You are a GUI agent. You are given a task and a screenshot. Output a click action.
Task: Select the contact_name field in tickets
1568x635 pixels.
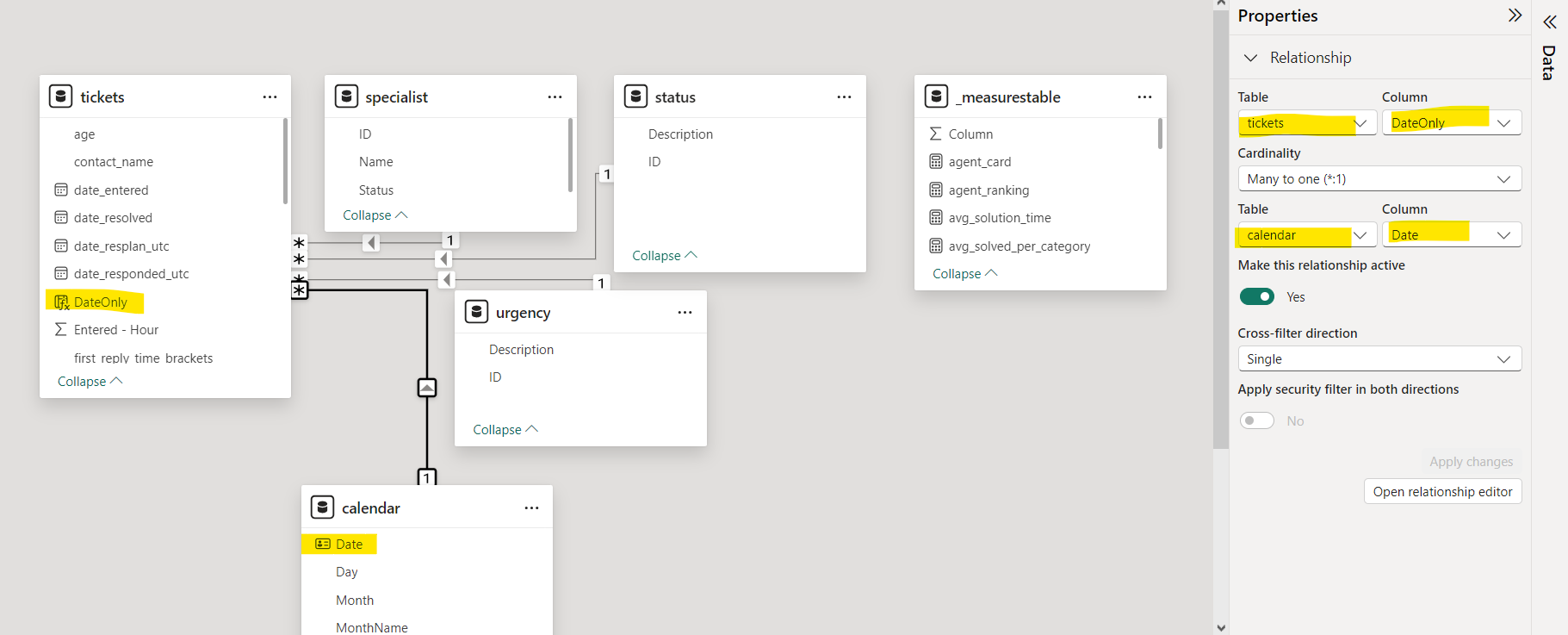click(114, 162)
